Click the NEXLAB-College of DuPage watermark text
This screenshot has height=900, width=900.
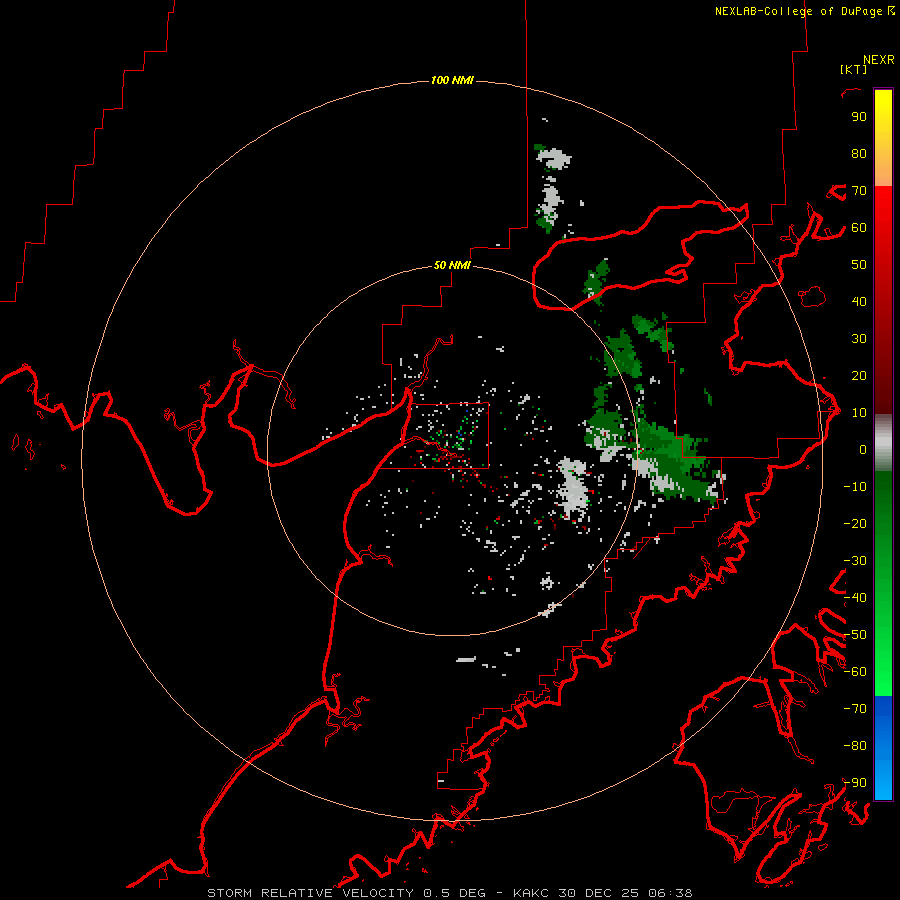coord(798,11)
